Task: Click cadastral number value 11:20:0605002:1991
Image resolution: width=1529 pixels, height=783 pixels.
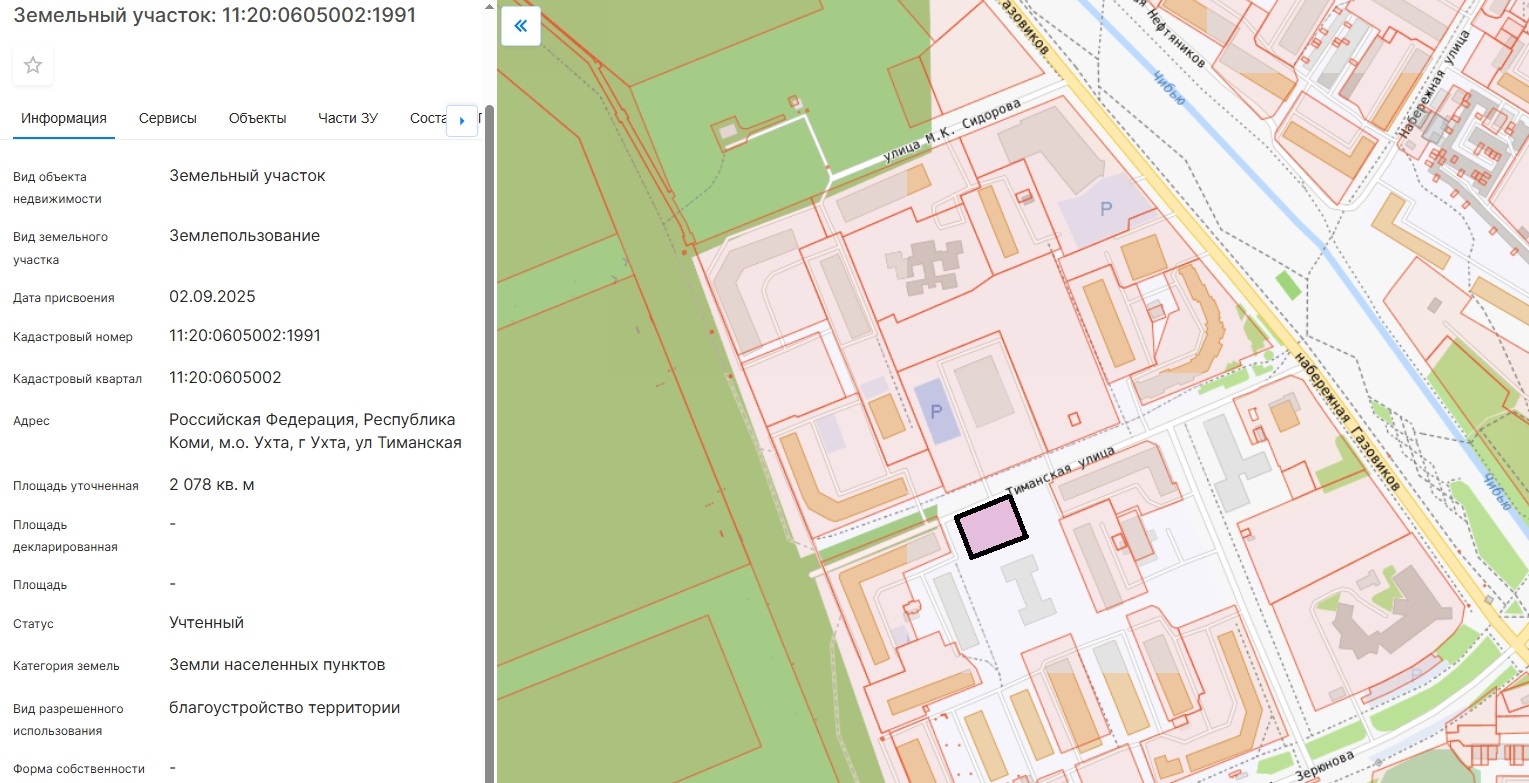Action: 245,335
